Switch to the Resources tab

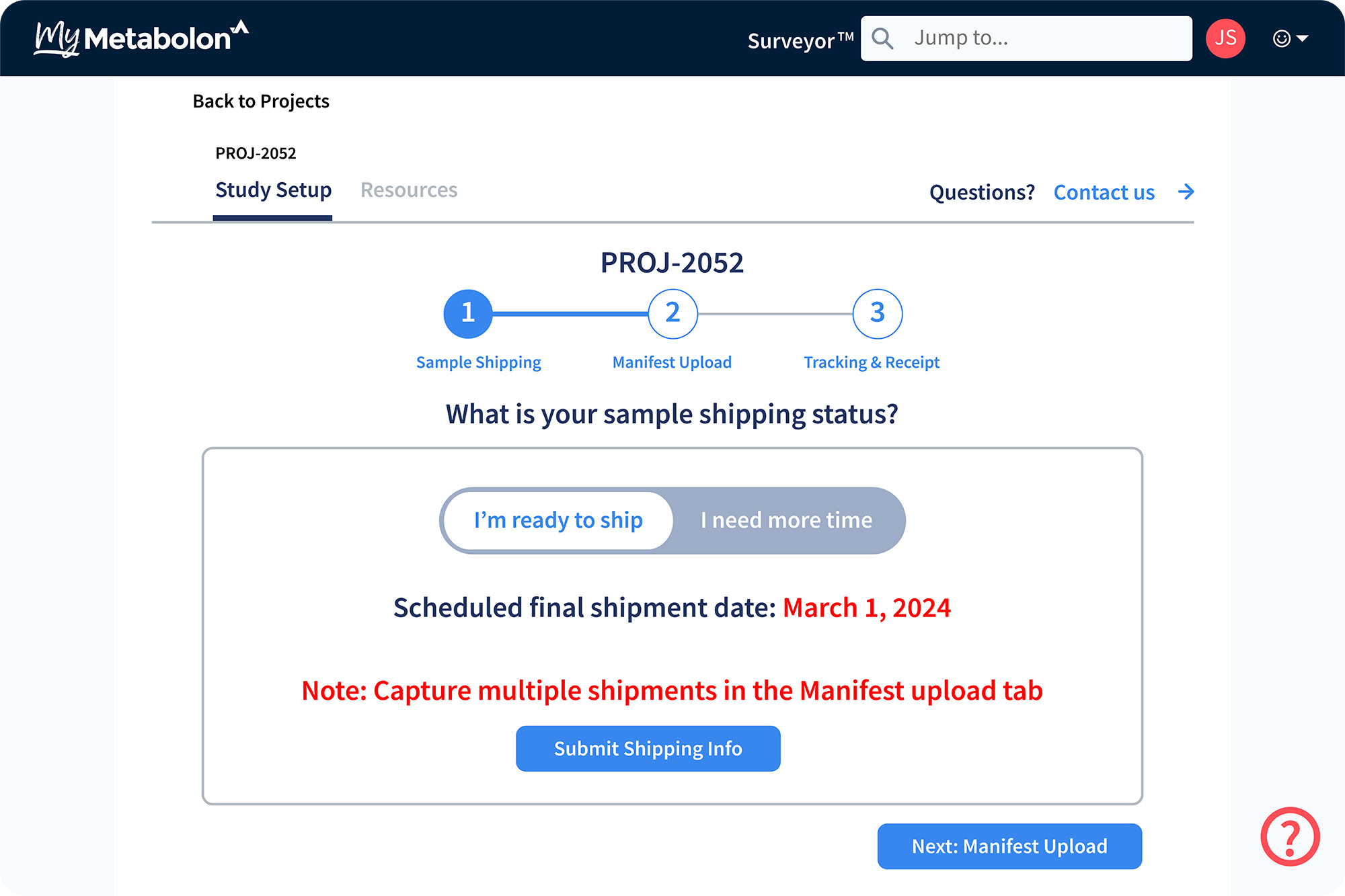point(409,190)
